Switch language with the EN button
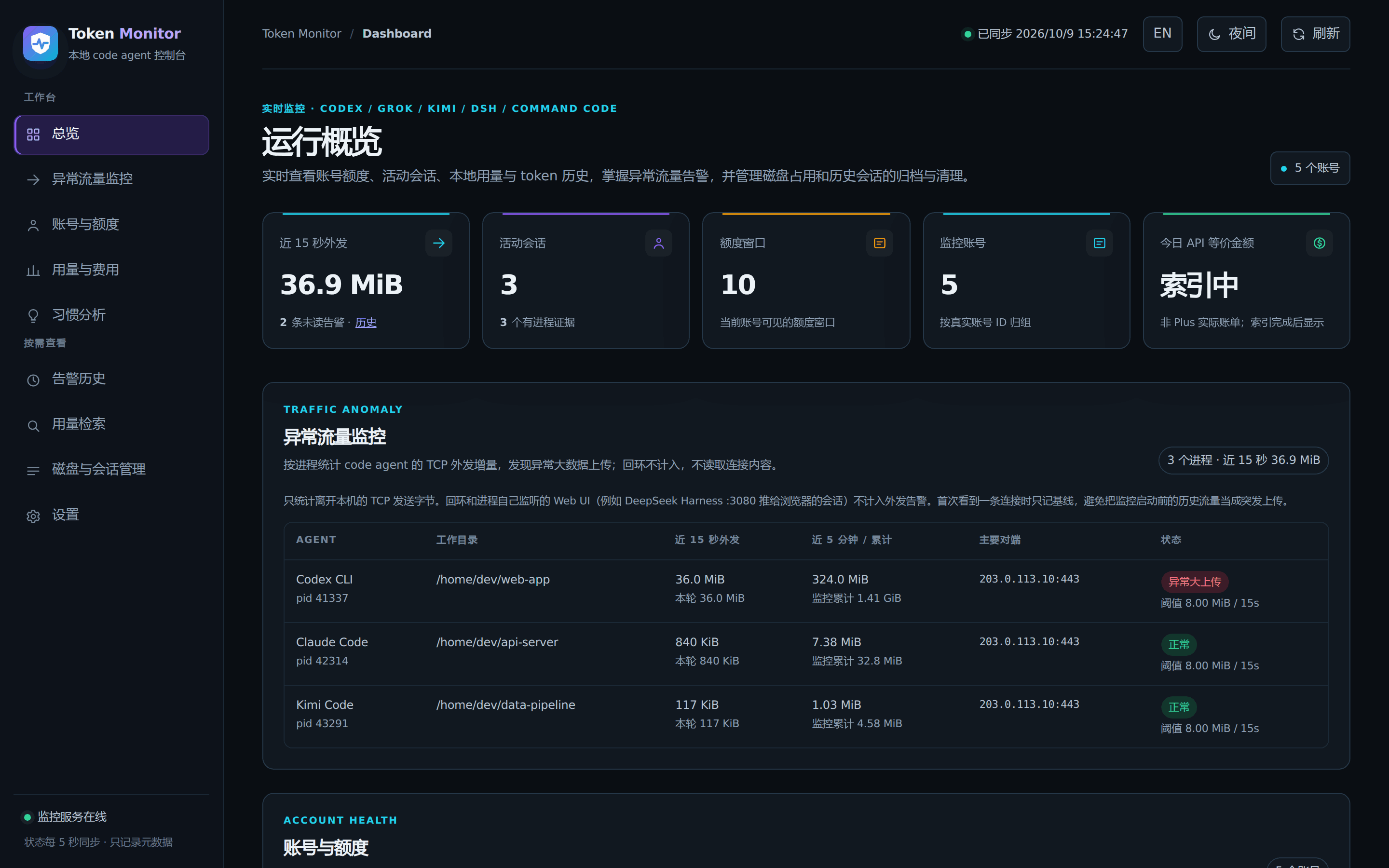1389x868 pixels. point(1162,34)
